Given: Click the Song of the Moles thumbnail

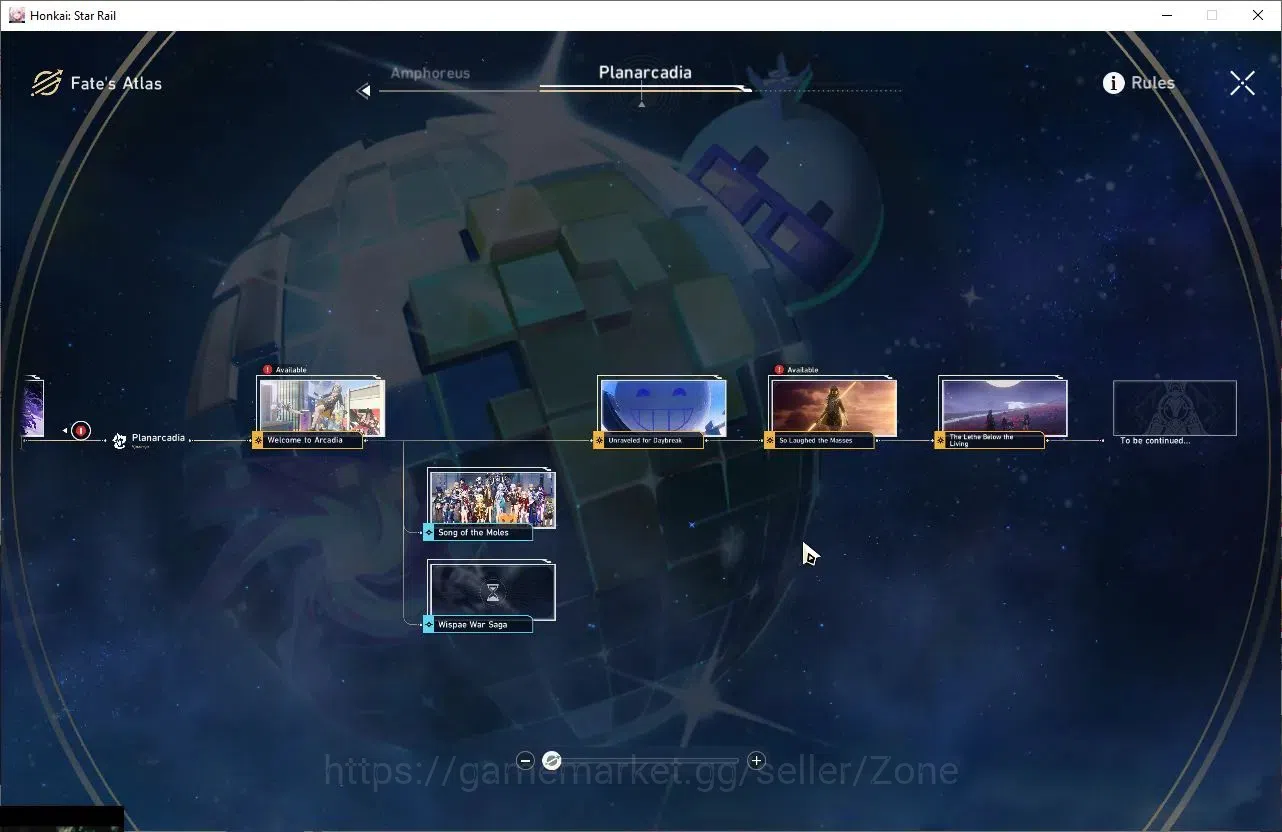Looking at the screenshot, I should tap(492, 498).
